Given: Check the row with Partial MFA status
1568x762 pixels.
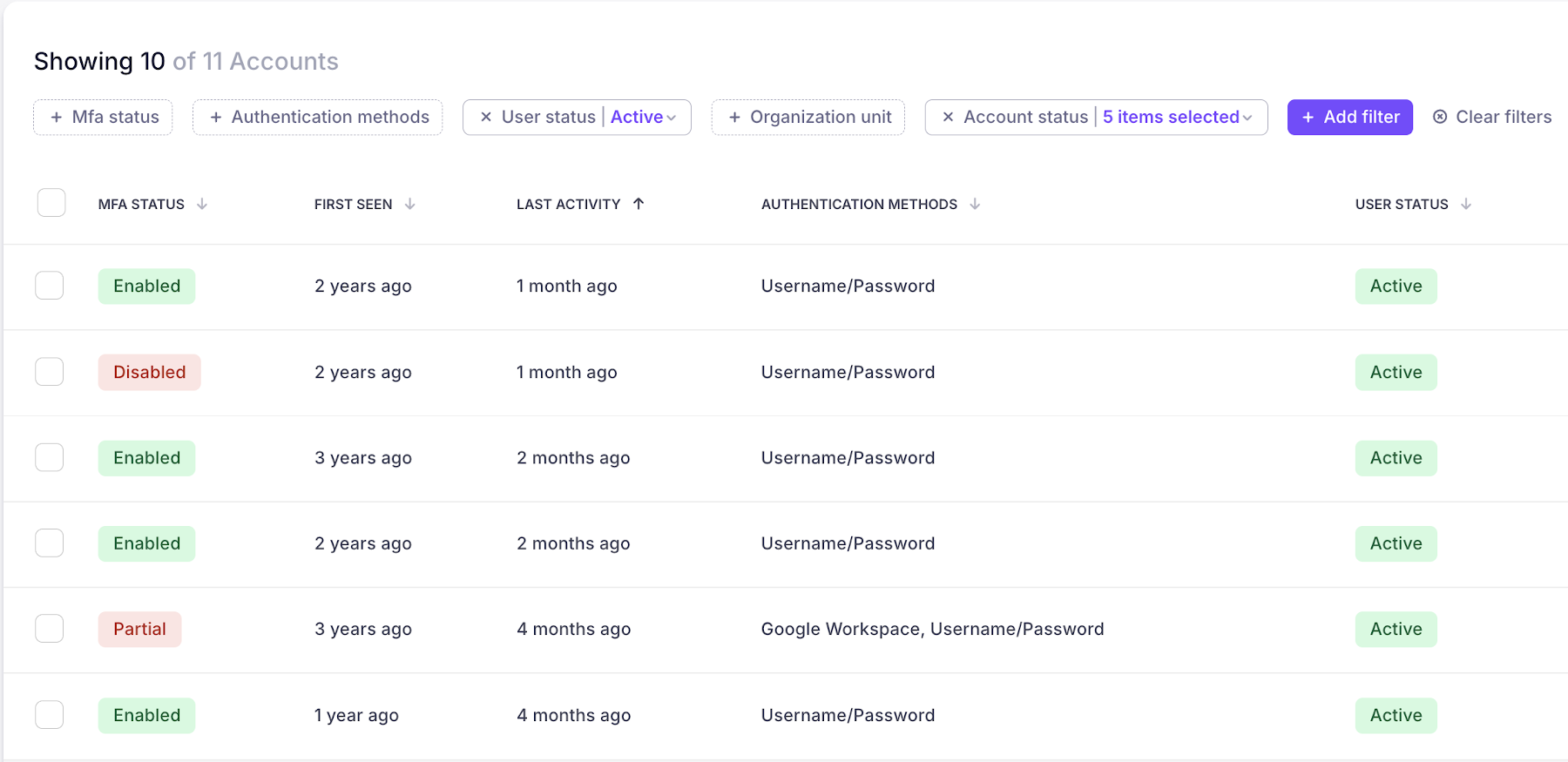Looking at the screenshot, I should click(x=50, y=629).
